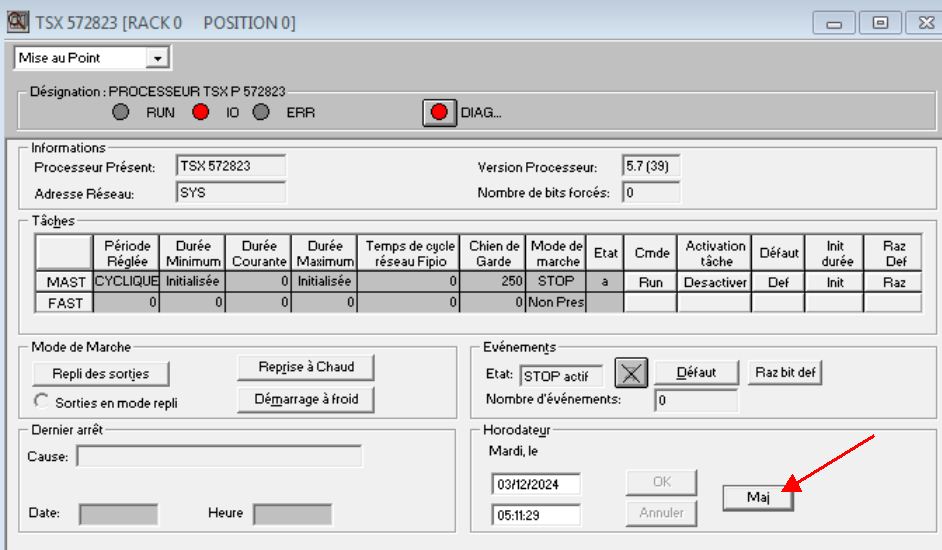Click Def button in MAST row

coord(778,283)
